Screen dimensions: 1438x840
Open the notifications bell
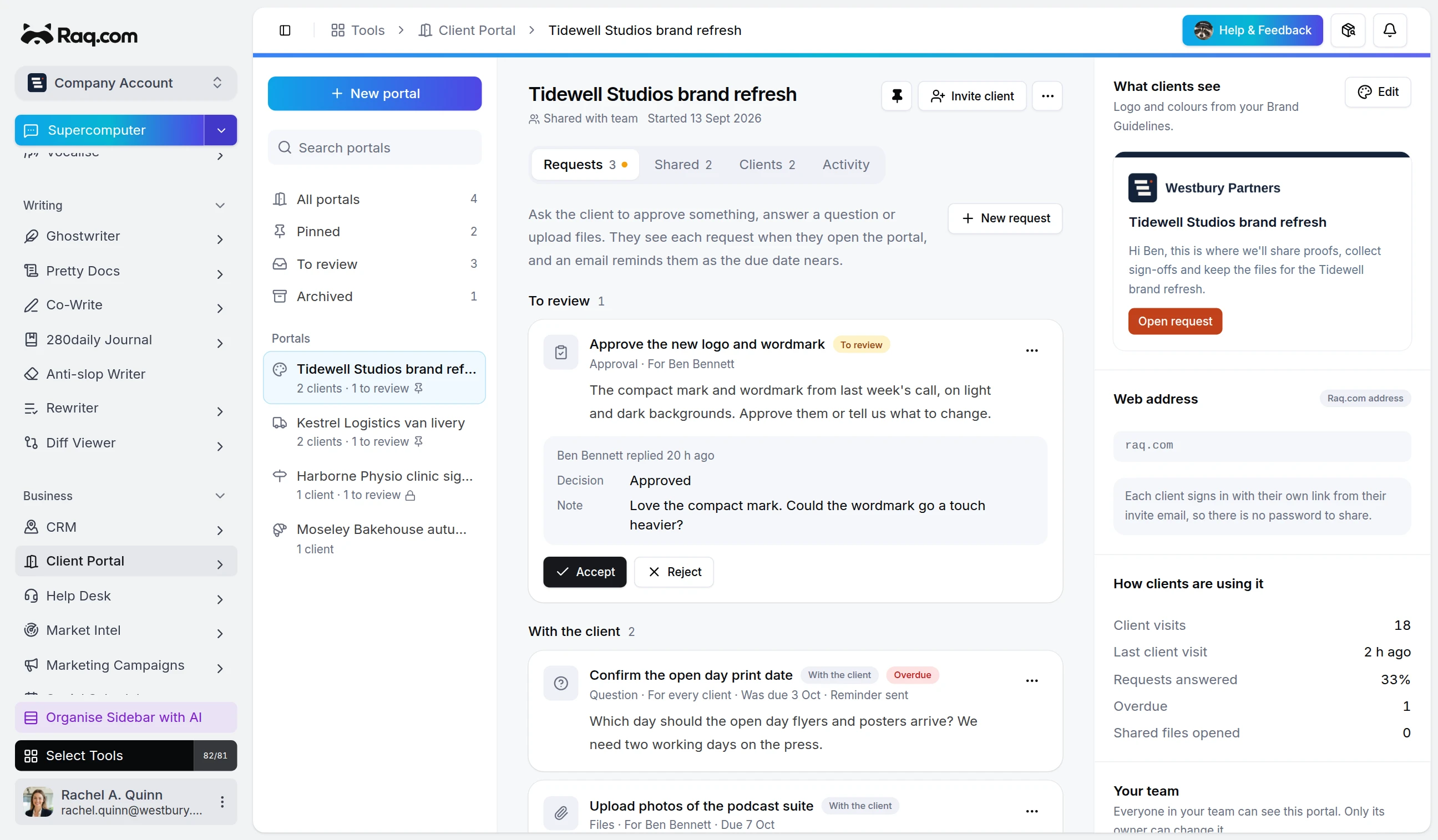click(x=1390, y=30)
